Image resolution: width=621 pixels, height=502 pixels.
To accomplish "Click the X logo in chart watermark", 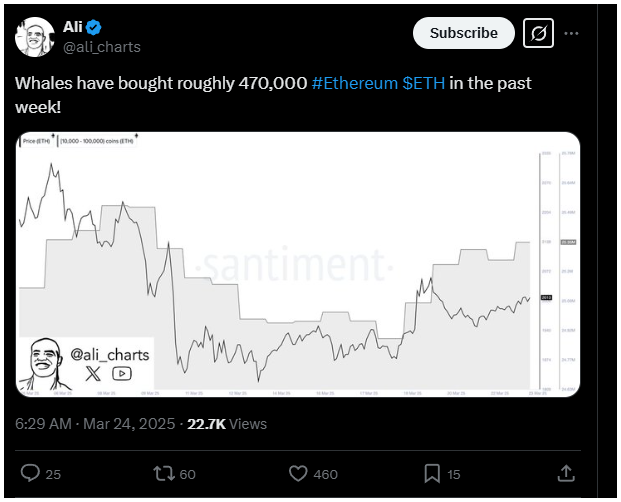I will click(93, 373).
